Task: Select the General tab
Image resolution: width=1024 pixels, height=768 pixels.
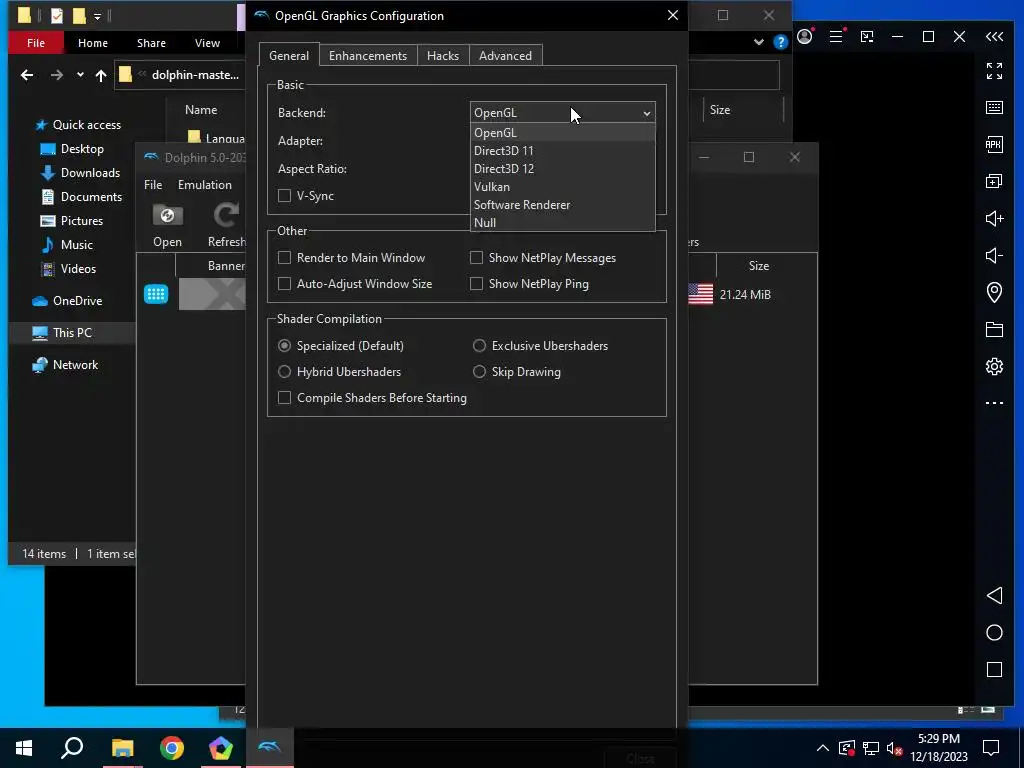Action: point(289,56)
